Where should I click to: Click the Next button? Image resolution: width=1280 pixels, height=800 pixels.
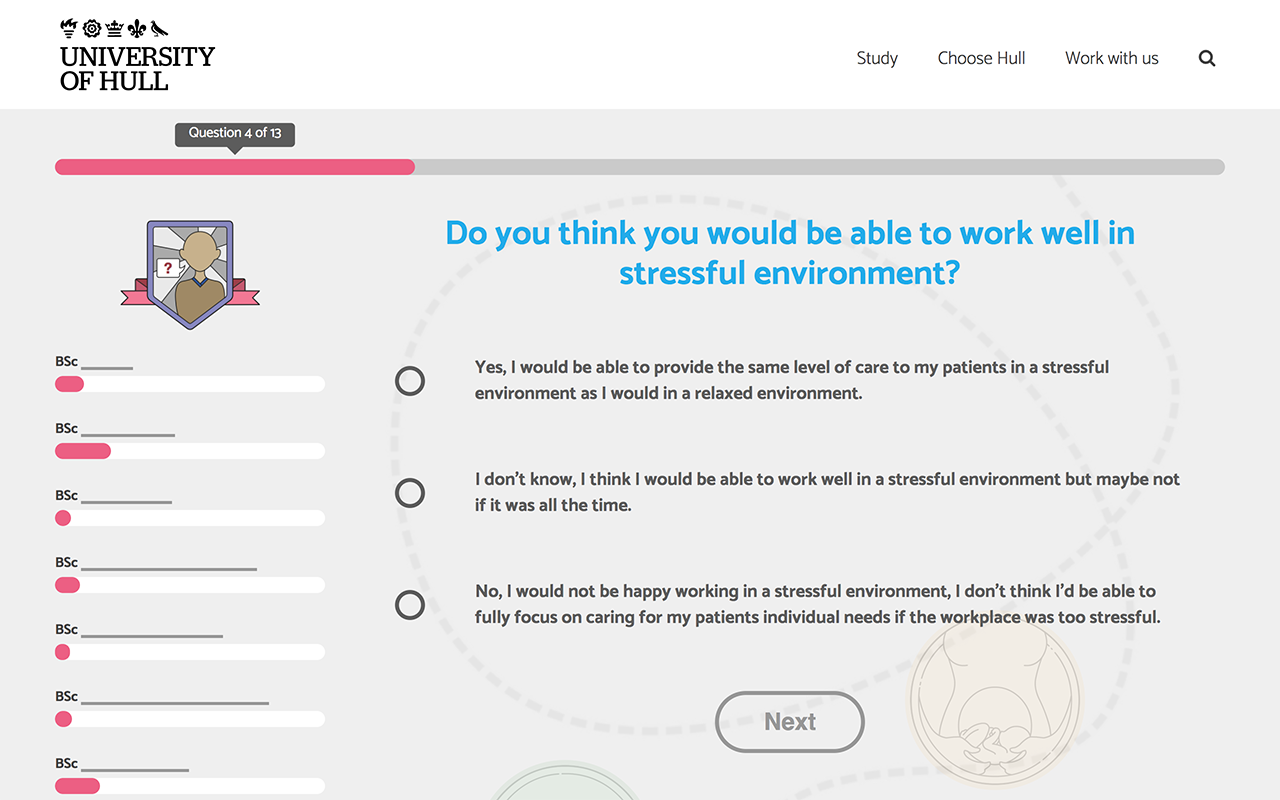789,722
